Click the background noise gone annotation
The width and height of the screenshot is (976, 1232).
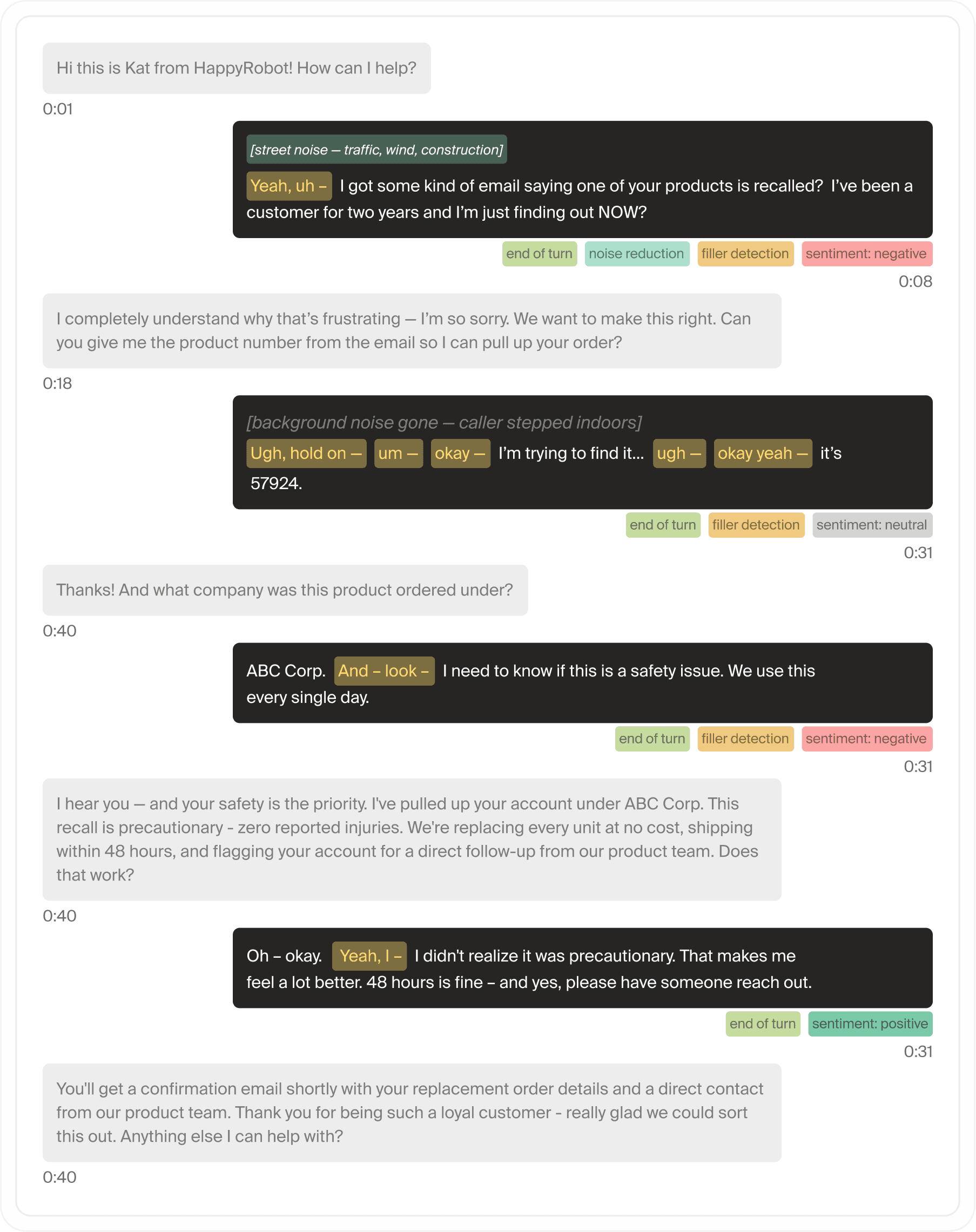click(444, 423)
